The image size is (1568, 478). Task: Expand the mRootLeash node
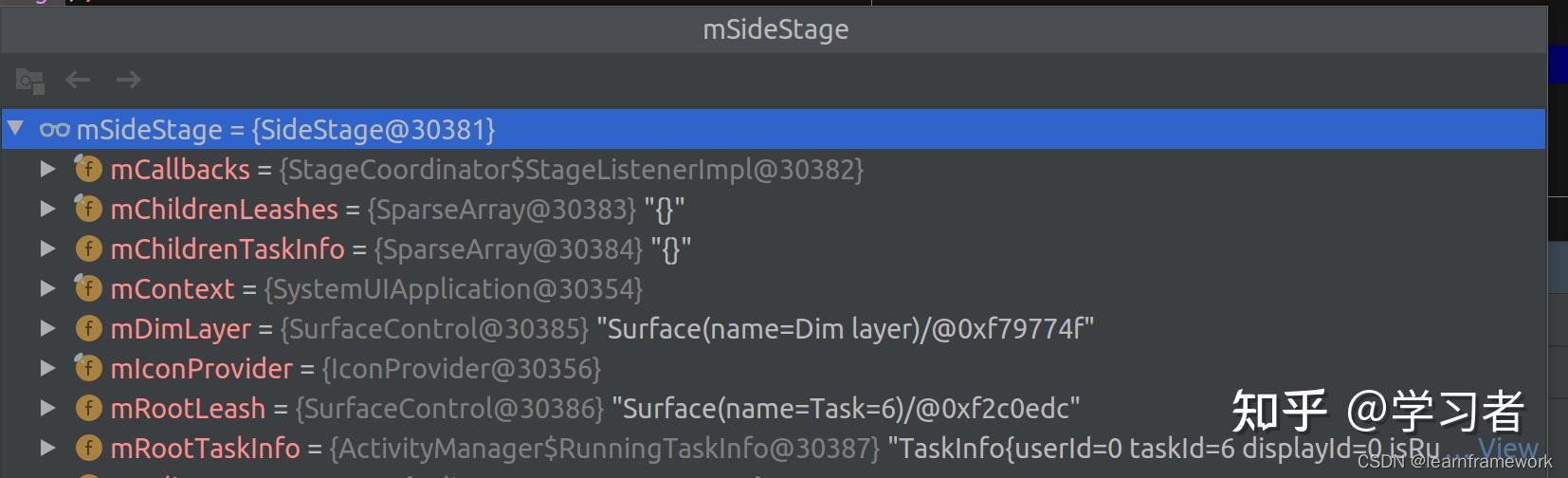47,409
